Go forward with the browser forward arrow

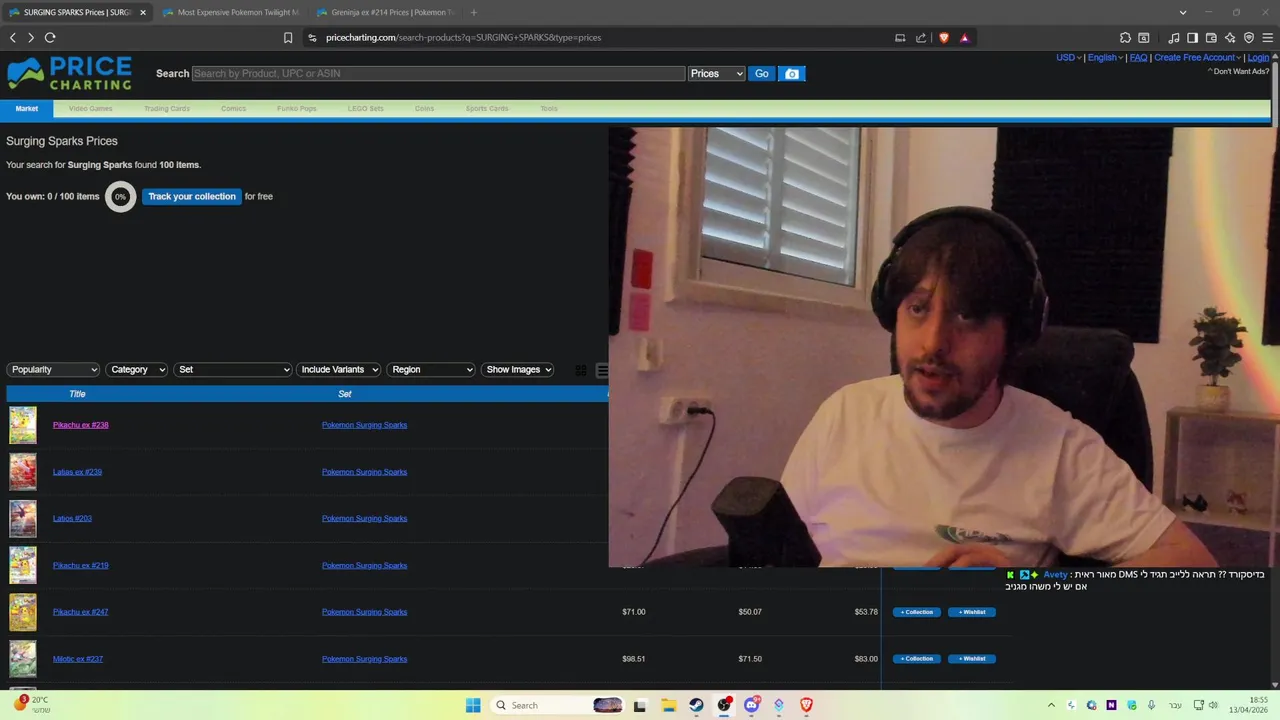pyautogui.click(x=31, y=37)
